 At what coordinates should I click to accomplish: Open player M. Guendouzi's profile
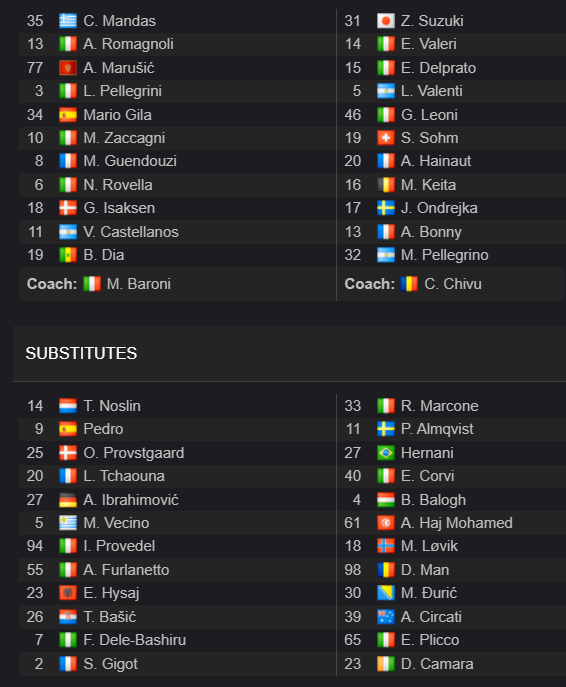pyautogui.click(x=130, y=161)
